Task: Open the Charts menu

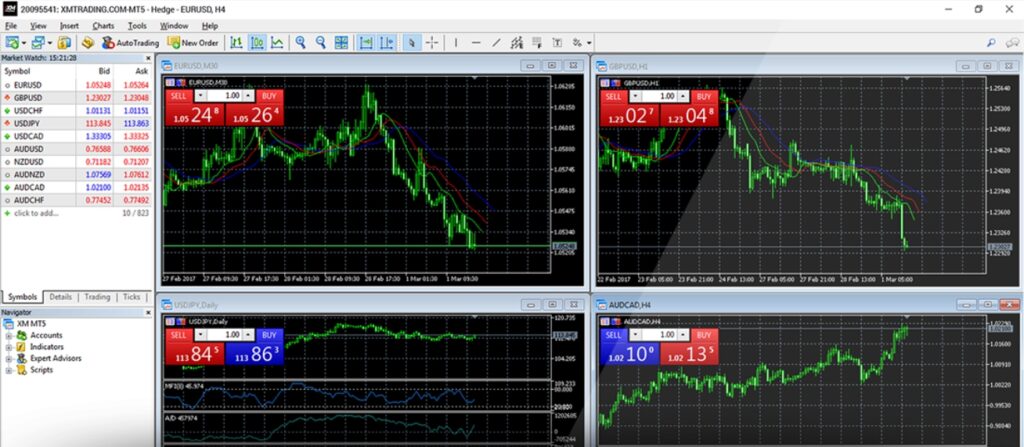Action: pyautogui.click(x=102, y=25)
